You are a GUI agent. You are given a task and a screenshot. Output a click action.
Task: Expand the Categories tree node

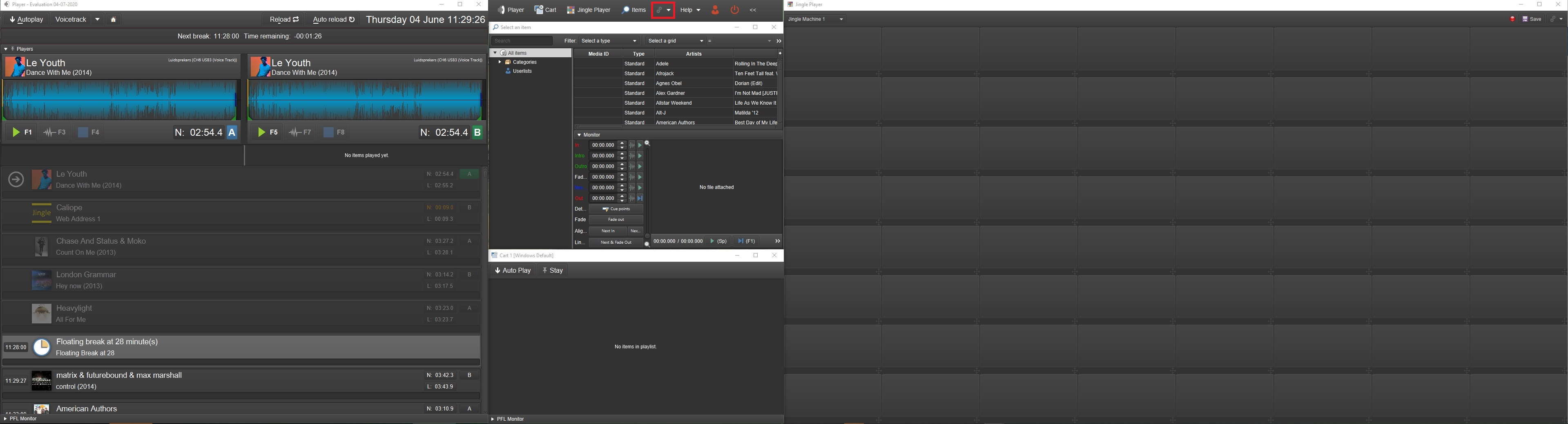[500, 62]
